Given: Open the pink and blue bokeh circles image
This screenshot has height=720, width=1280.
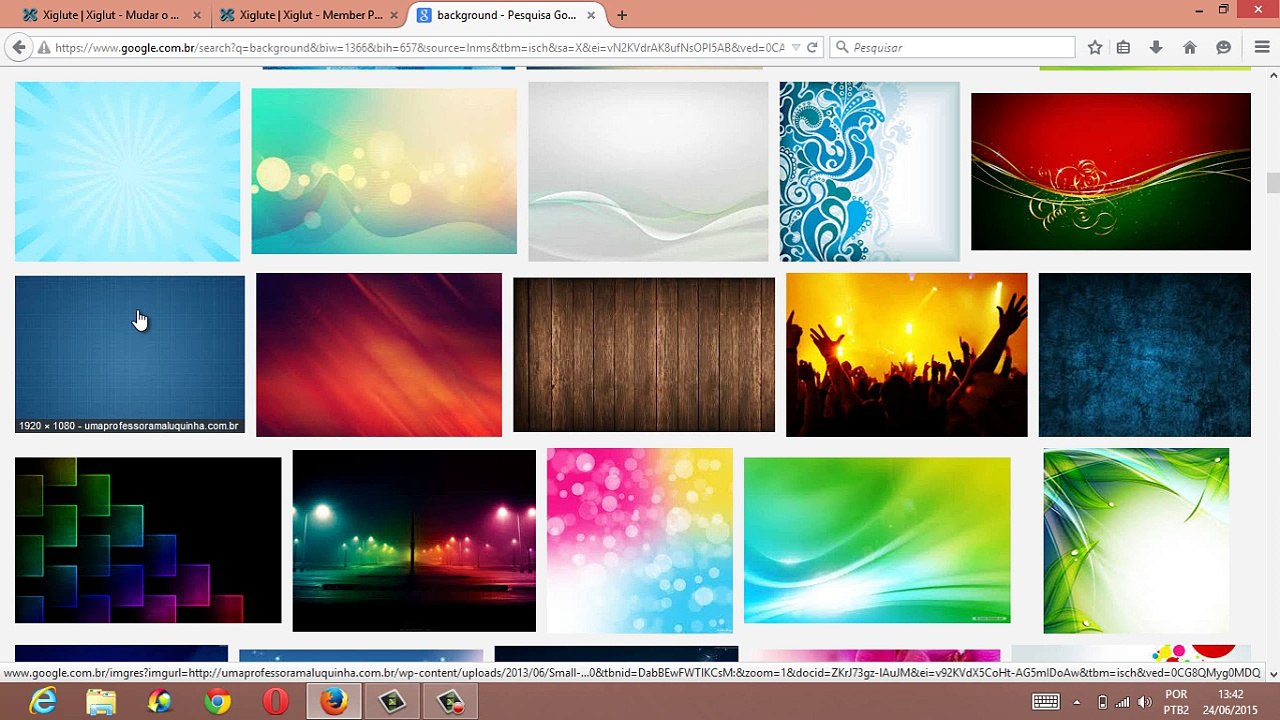Looking at the screenshot, I should click(640, 541).
